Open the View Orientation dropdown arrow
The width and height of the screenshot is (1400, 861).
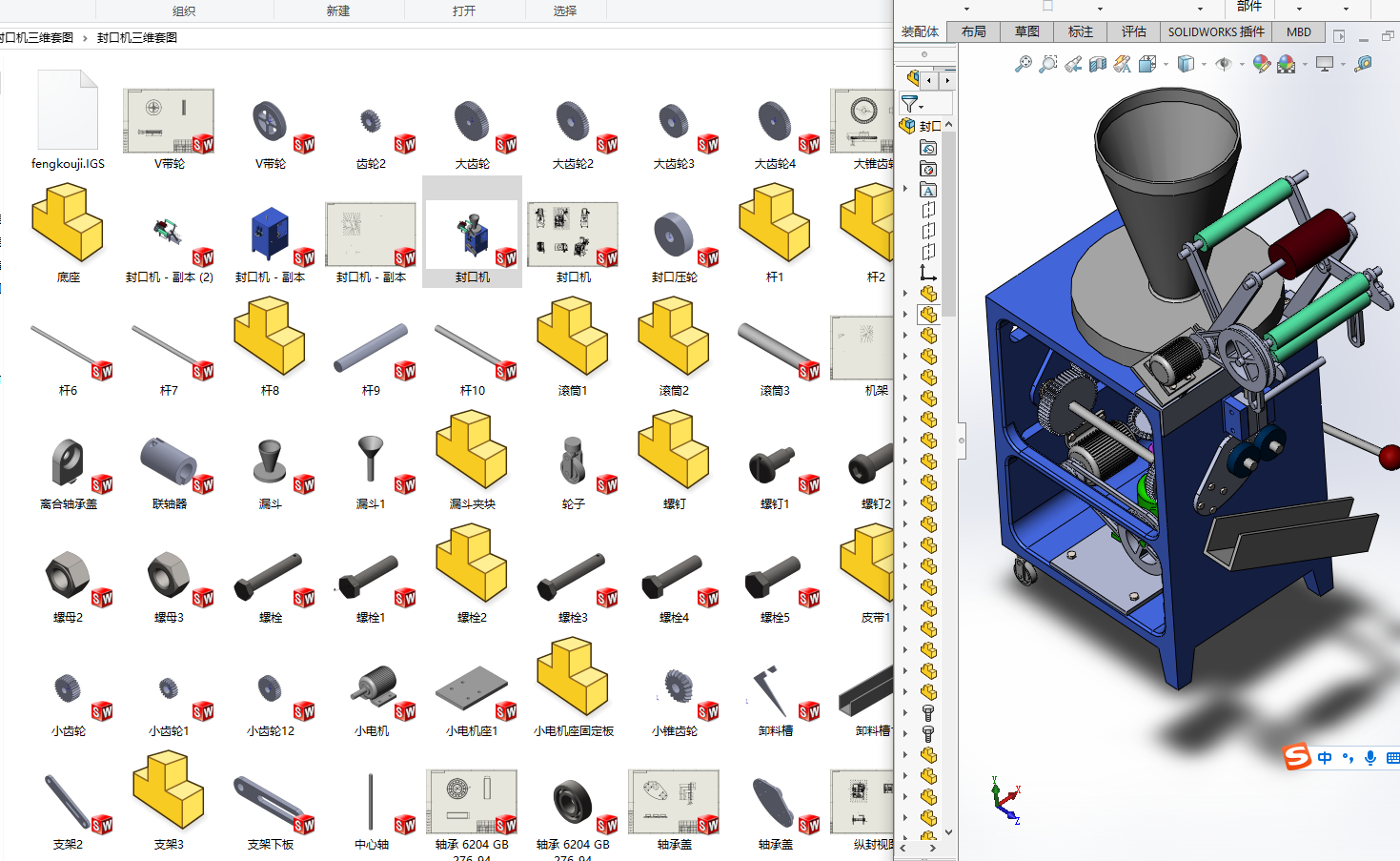click(x=1165, y=65)
